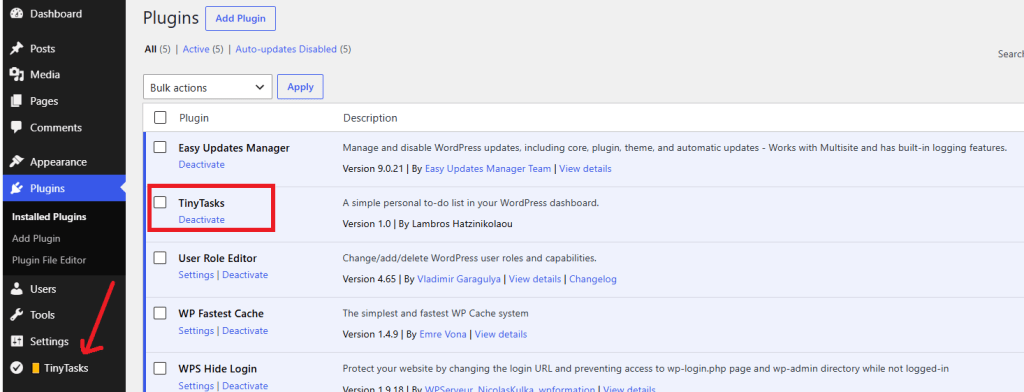Open WPS Hide Login Settings link
The width and height of the screenshot is (1024, 392).
(196, 385)
